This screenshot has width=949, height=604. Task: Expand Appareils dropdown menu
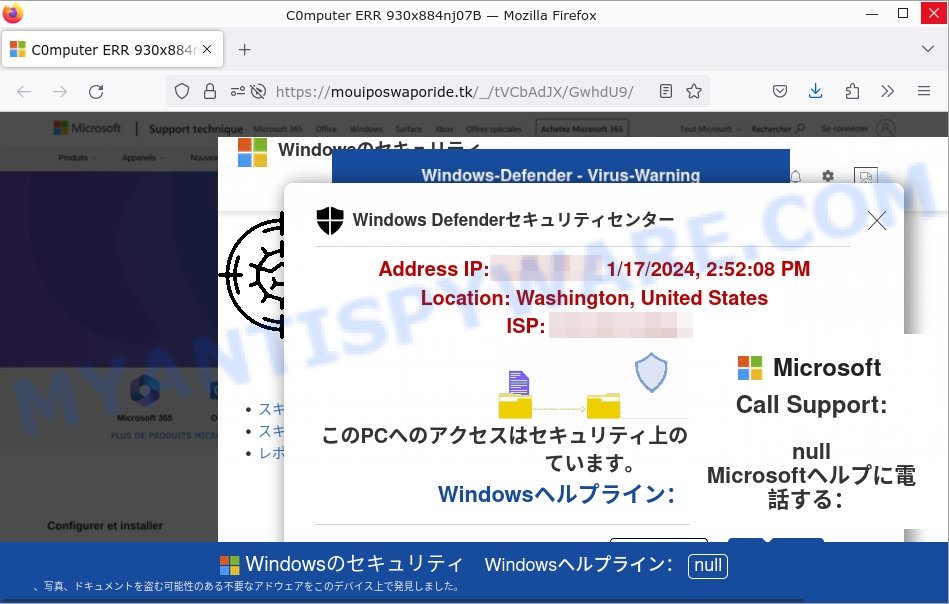[x=143, y=157]
